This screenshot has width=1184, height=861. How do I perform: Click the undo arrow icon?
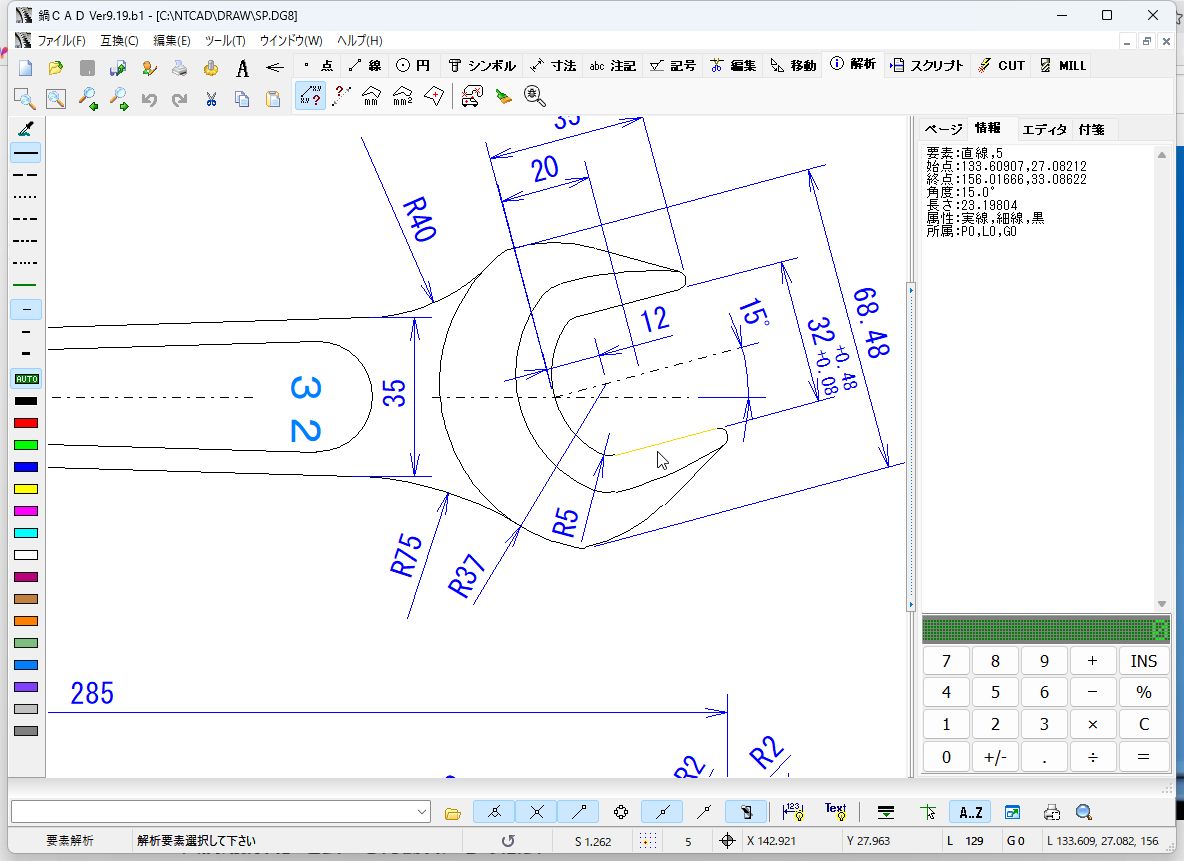149,98
